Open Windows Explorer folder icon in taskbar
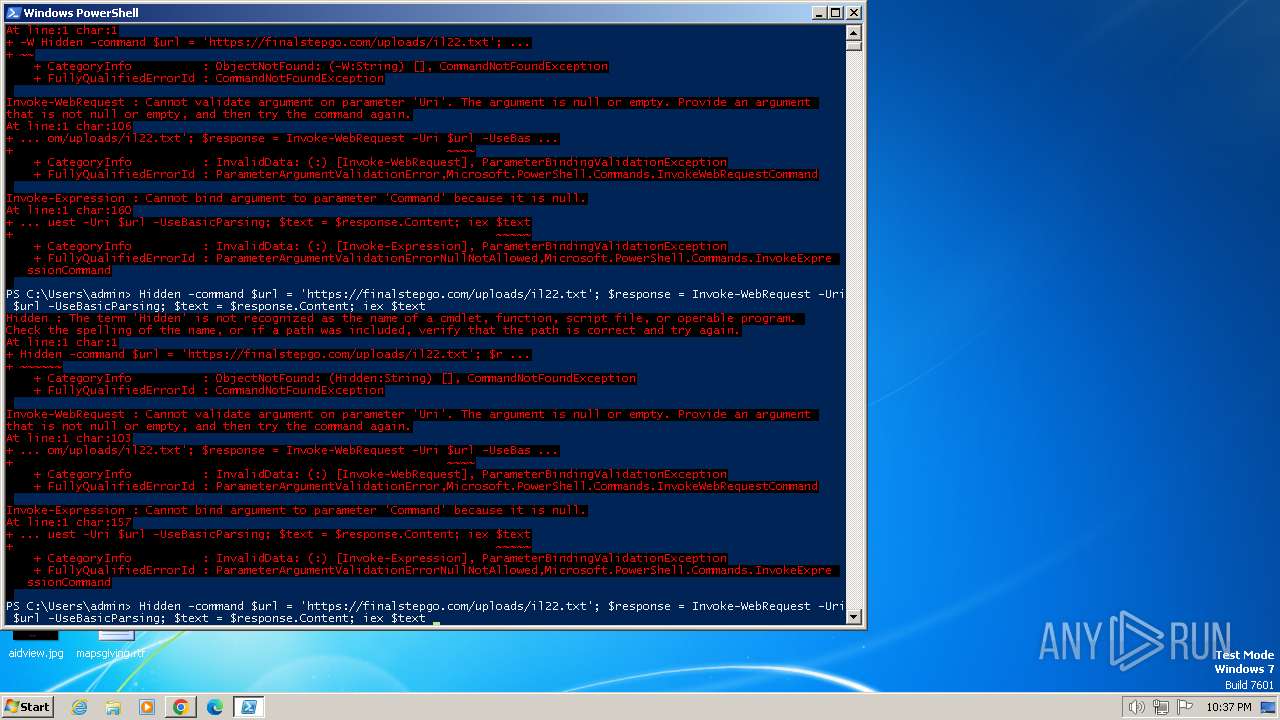The height and width of the screenshot is (720, 1280). (113, 707)
